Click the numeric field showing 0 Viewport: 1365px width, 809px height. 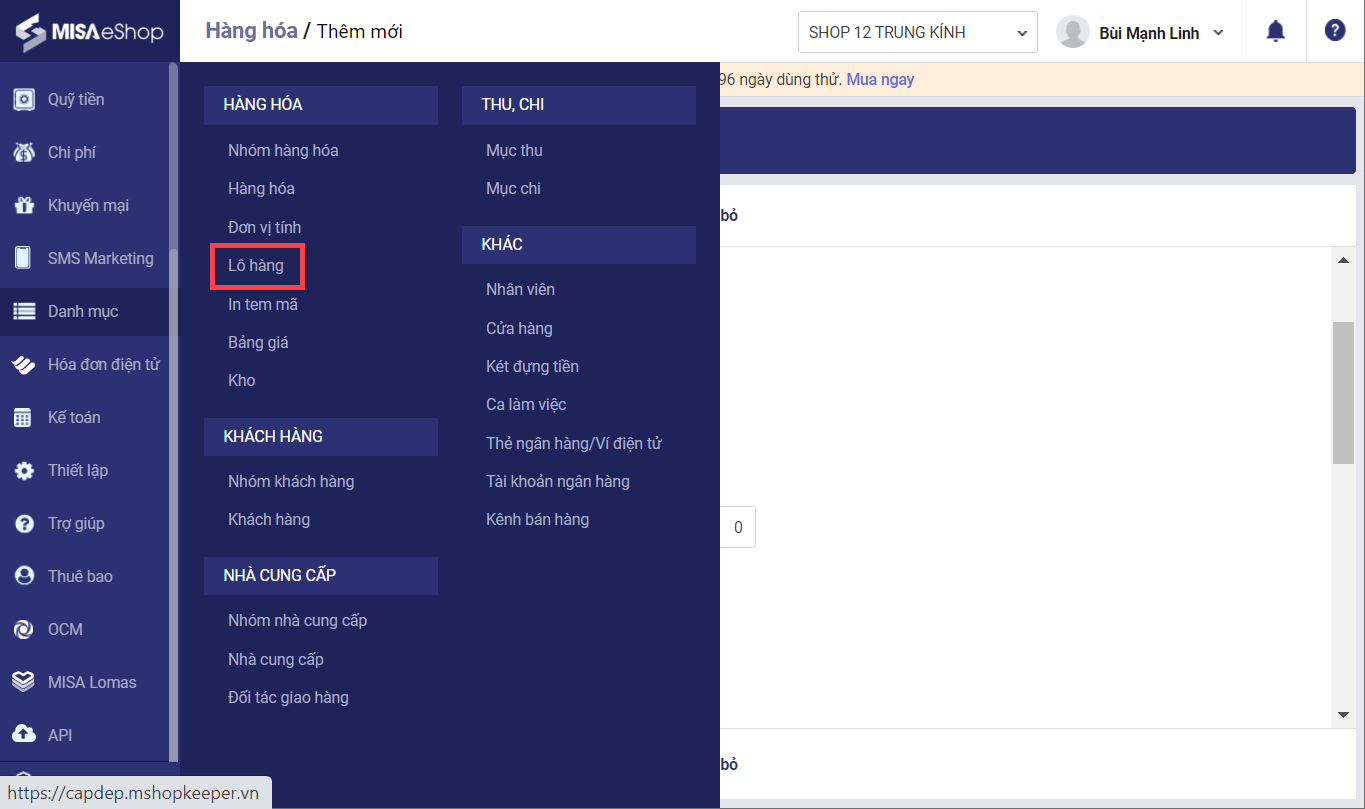point(738,527)
